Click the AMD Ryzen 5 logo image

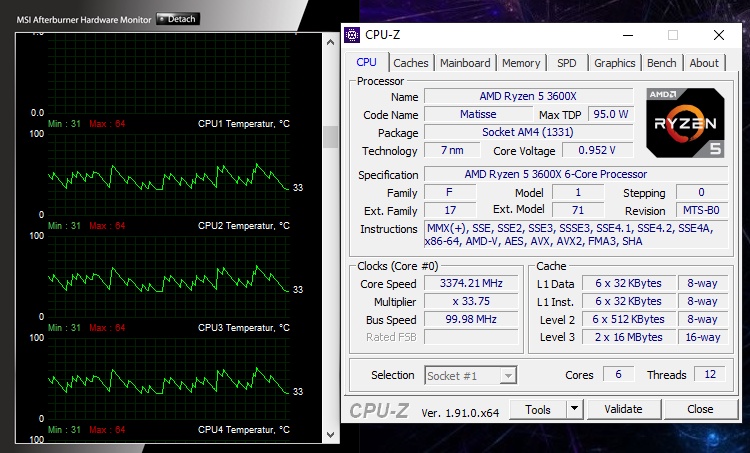(685, 123)
